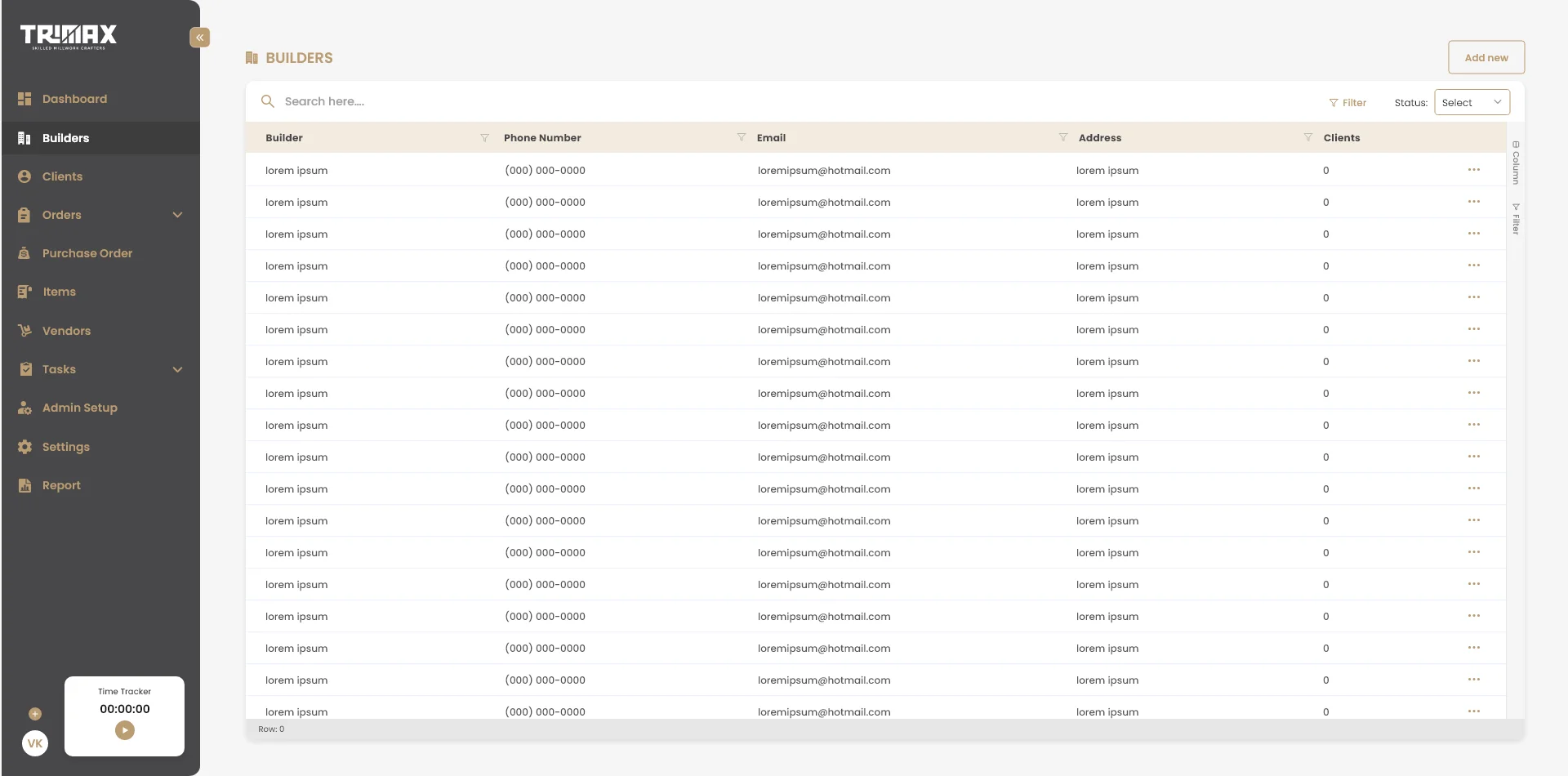Click the Builder column filter icon
The image size is (1568, 776).
tap(484, 138)
